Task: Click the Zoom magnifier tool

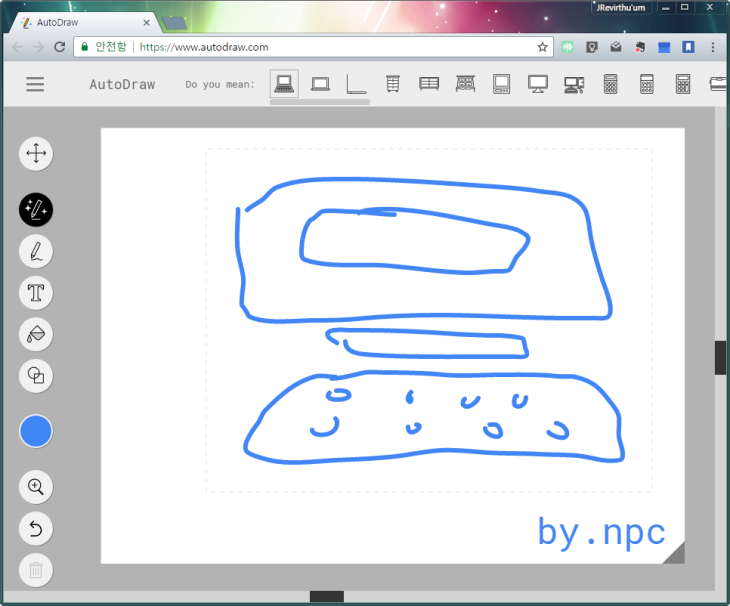Action: 36,487
